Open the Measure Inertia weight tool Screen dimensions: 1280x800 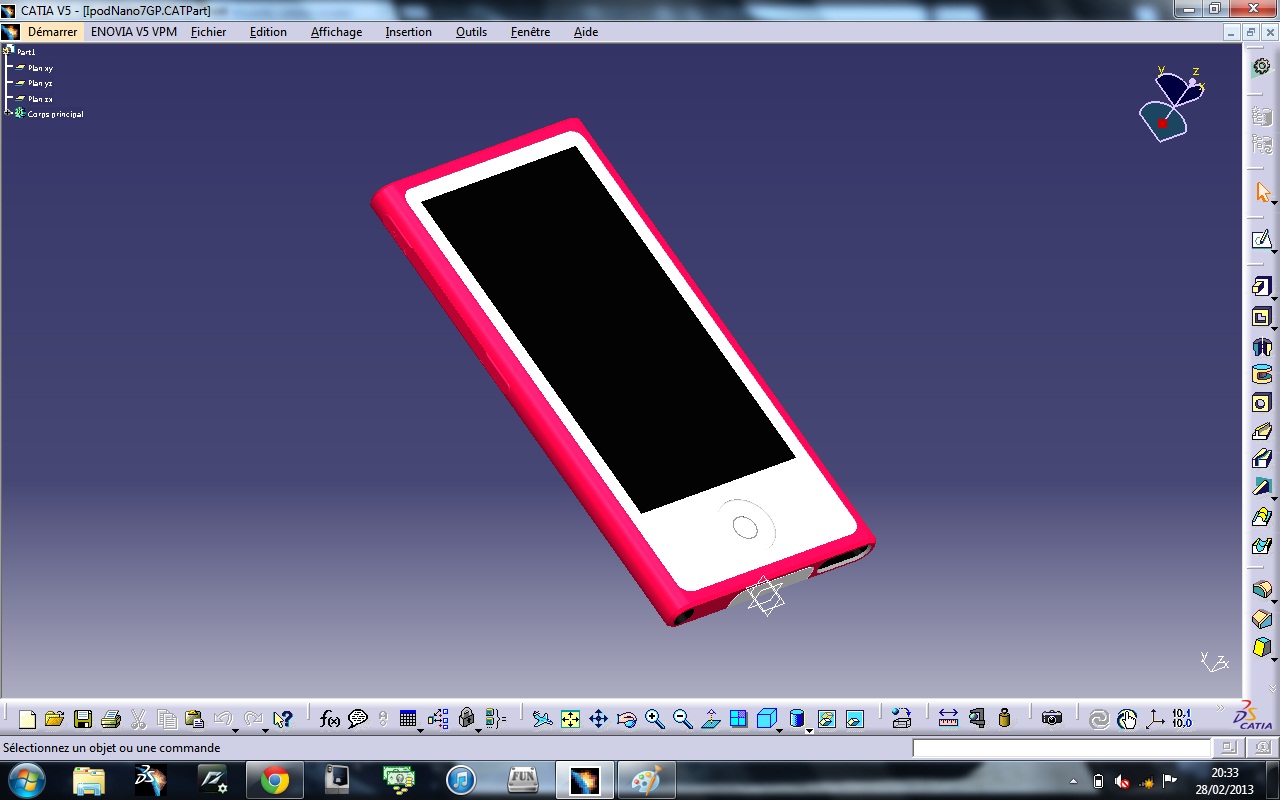click(1005, 718)
